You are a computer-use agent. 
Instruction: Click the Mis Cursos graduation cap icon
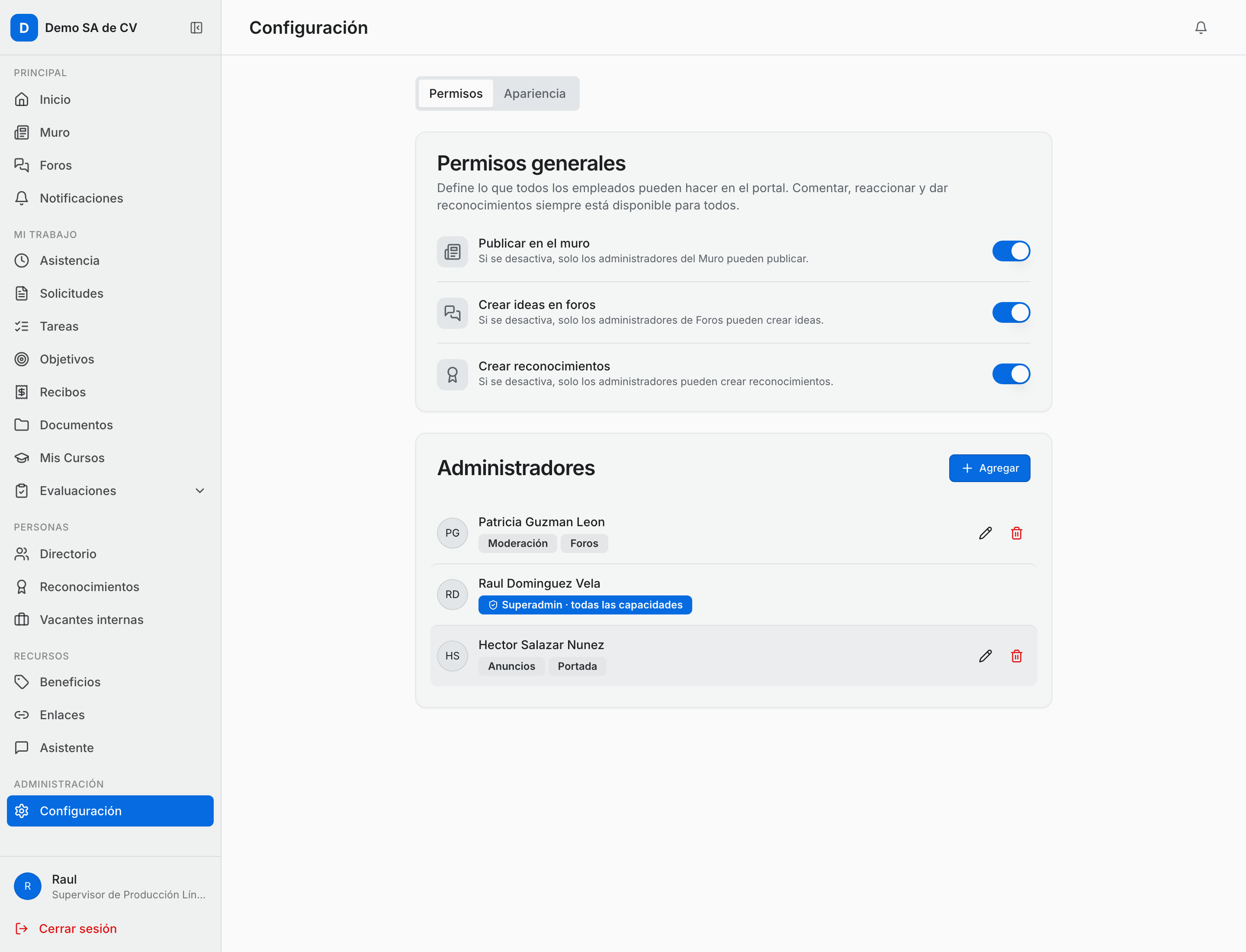click(22, 458)
